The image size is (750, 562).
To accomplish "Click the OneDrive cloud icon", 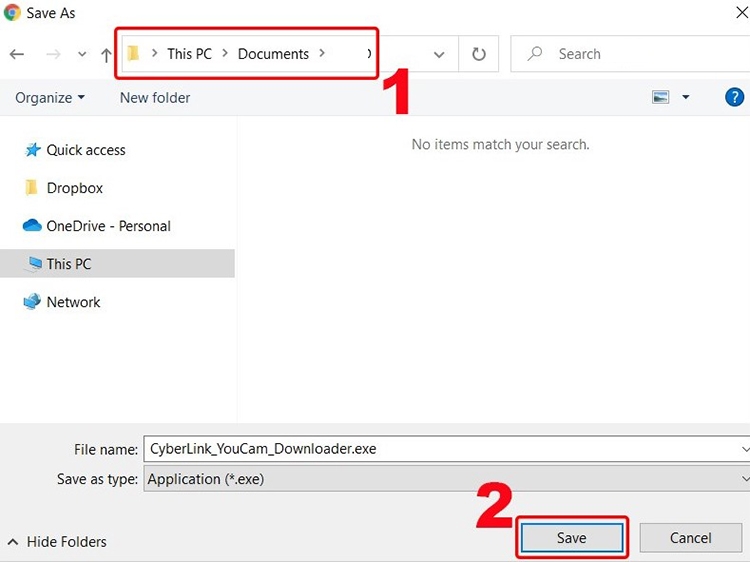I will (x=32, y=225).
